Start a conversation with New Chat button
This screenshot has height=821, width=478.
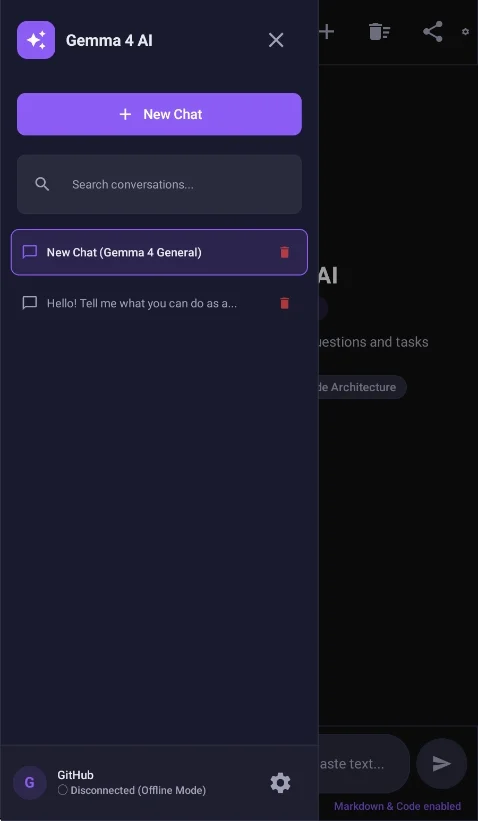tap(159, 114)
